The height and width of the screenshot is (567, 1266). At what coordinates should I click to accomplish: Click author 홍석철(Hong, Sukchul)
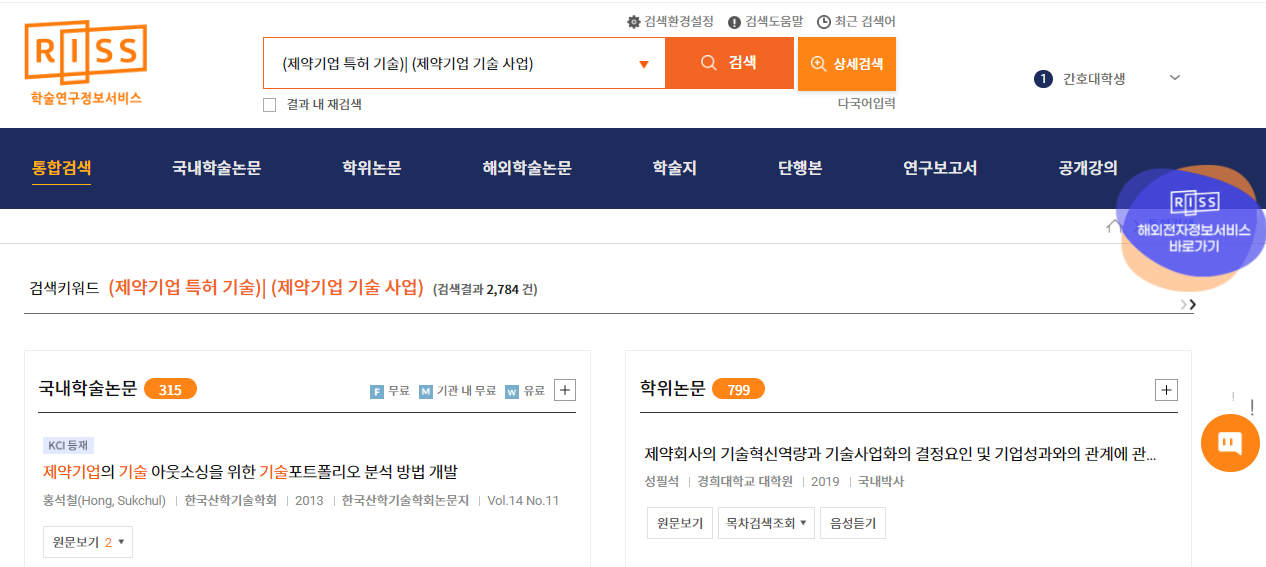click(105, 500)
